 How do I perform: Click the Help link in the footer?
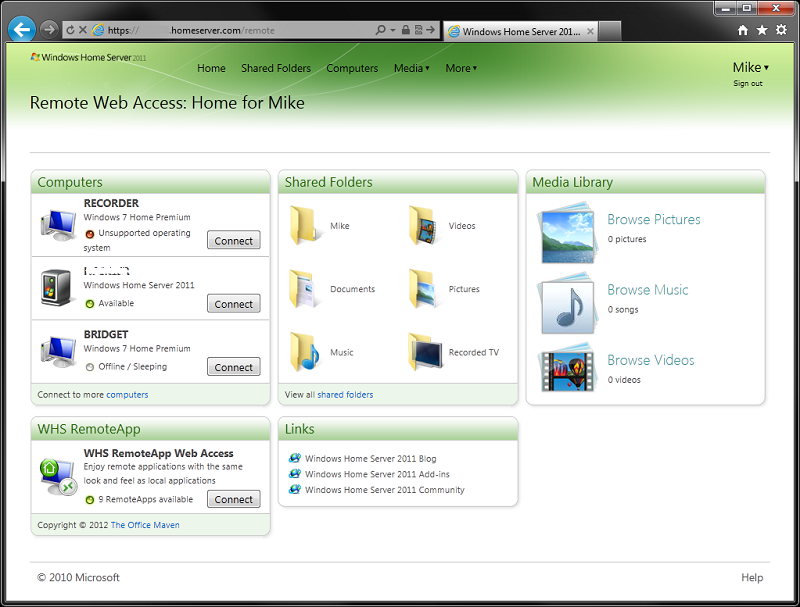752,577
